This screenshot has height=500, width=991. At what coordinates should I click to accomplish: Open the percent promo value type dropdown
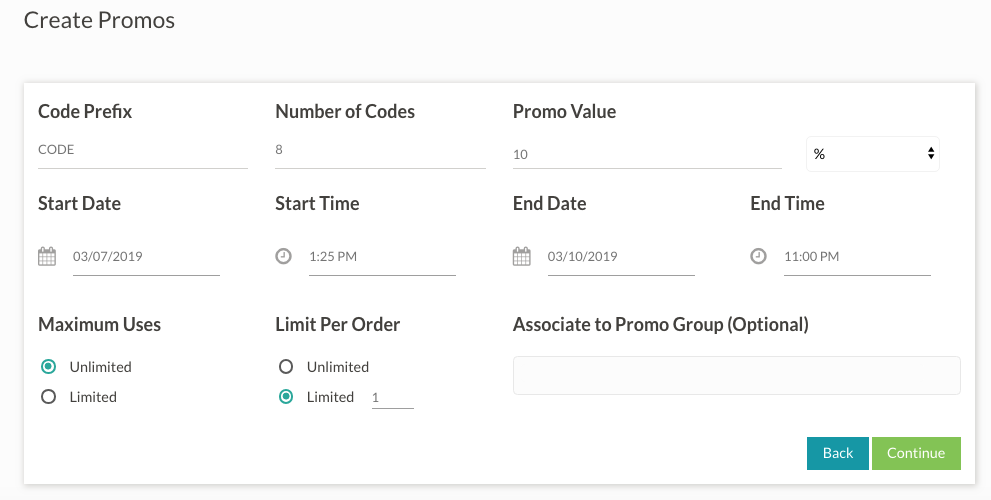coord(873,154)
